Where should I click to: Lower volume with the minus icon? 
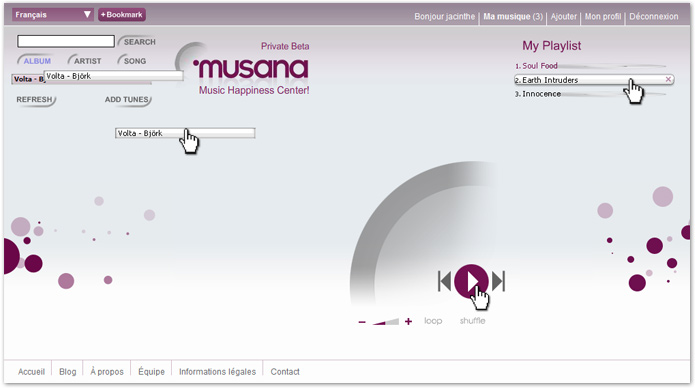[362, 322]
